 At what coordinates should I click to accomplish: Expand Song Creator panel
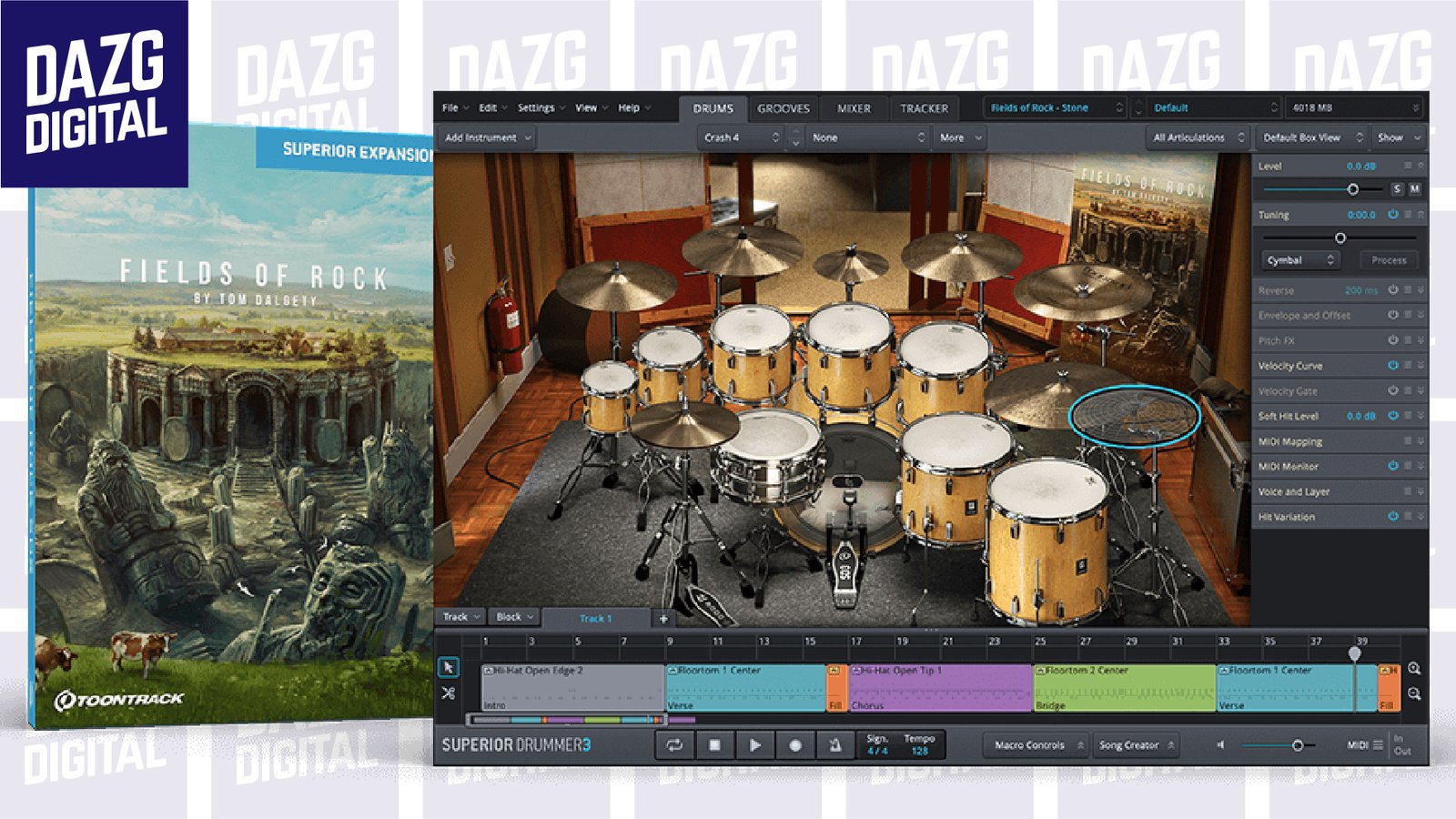(1137, 745)
